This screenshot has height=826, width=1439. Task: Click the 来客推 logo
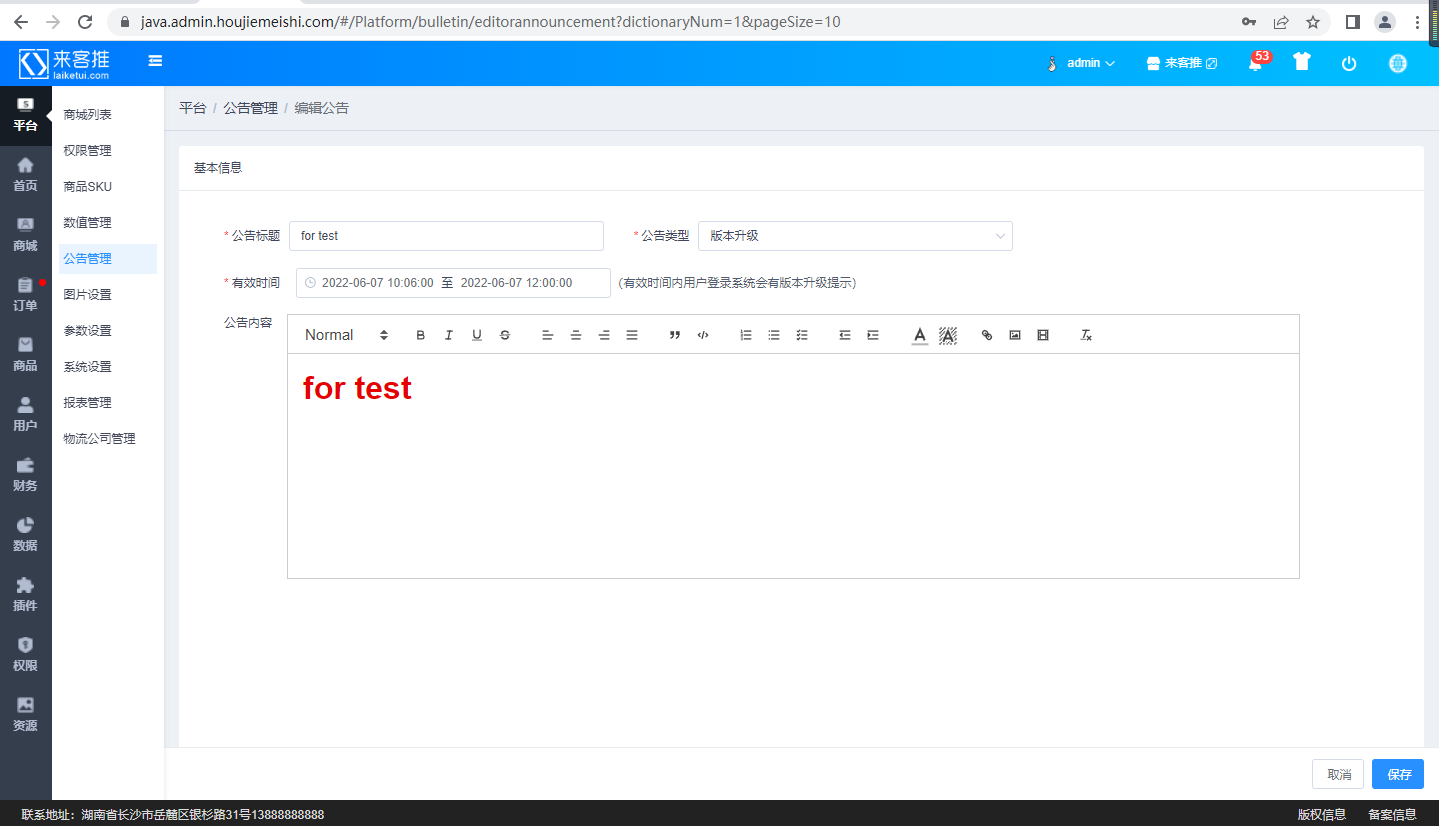coord(65,63)
